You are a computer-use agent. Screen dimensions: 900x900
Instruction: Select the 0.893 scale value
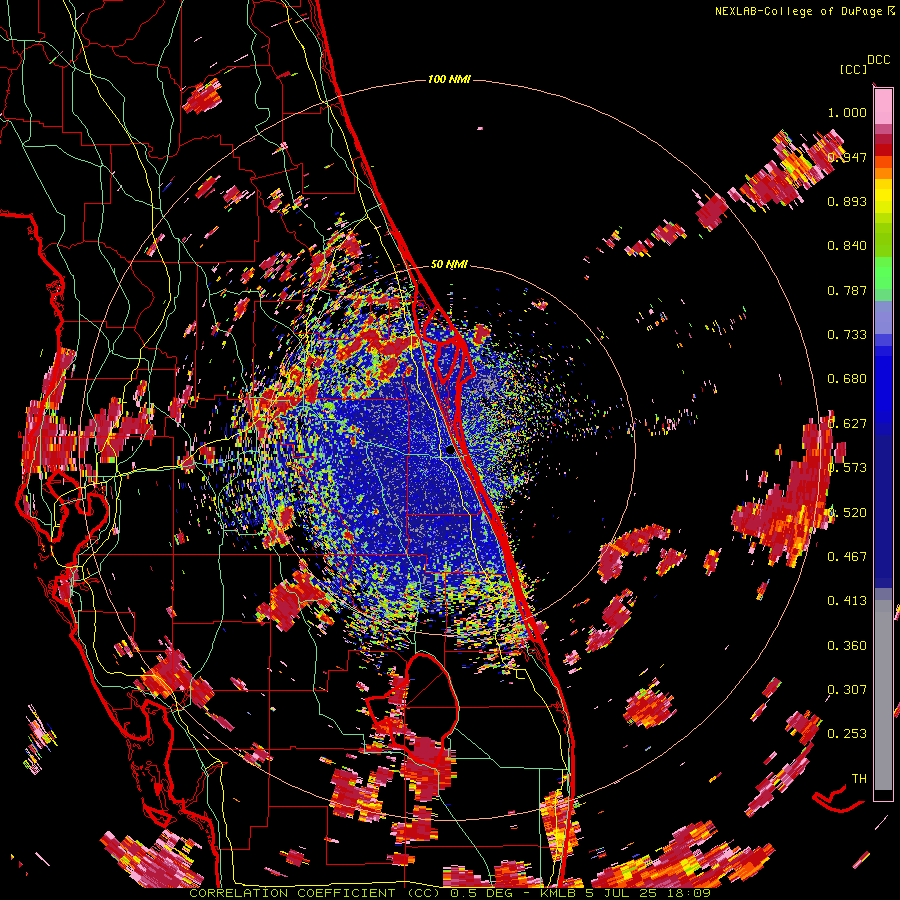tap(847, 201)
